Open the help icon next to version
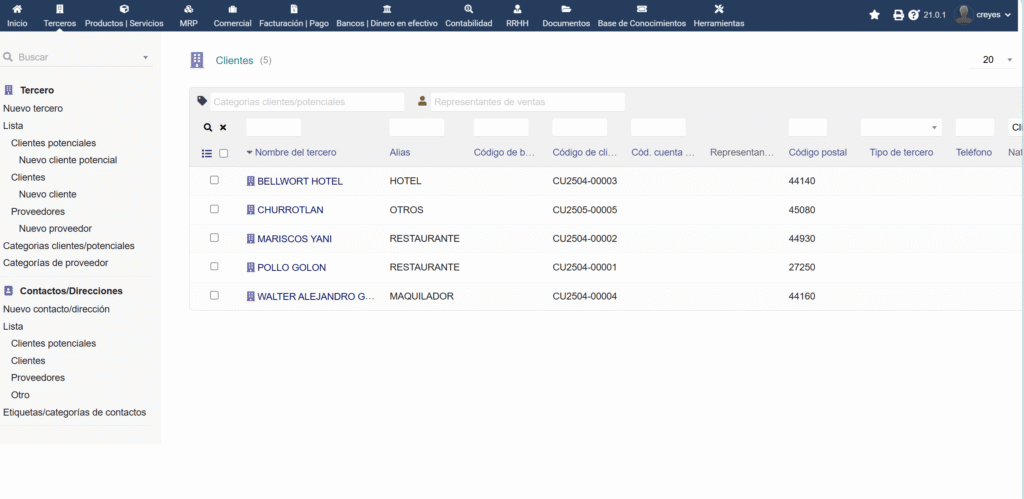The height and width of the screenshot is (499, 1024). pos(913,15)
